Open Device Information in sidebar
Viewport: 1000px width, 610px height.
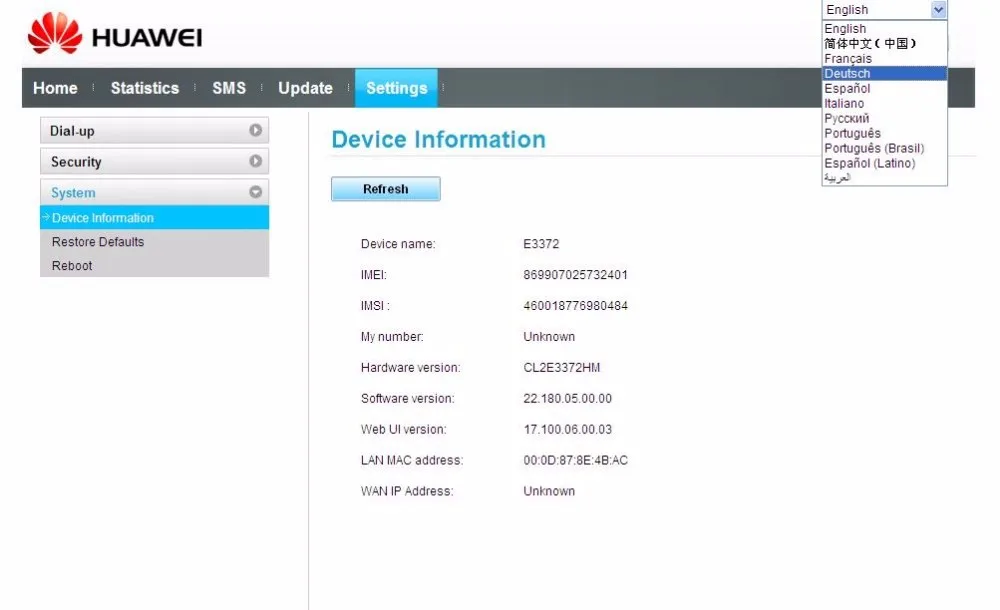(154, 218)
